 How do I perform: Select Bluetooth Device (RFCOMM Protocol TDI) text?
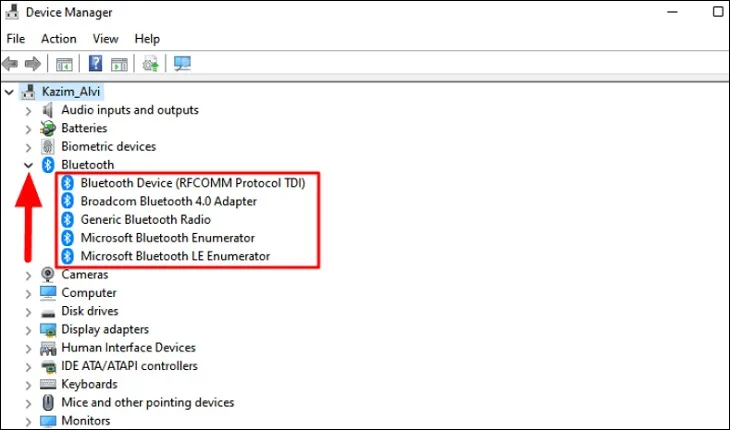(x=193, y=183)
